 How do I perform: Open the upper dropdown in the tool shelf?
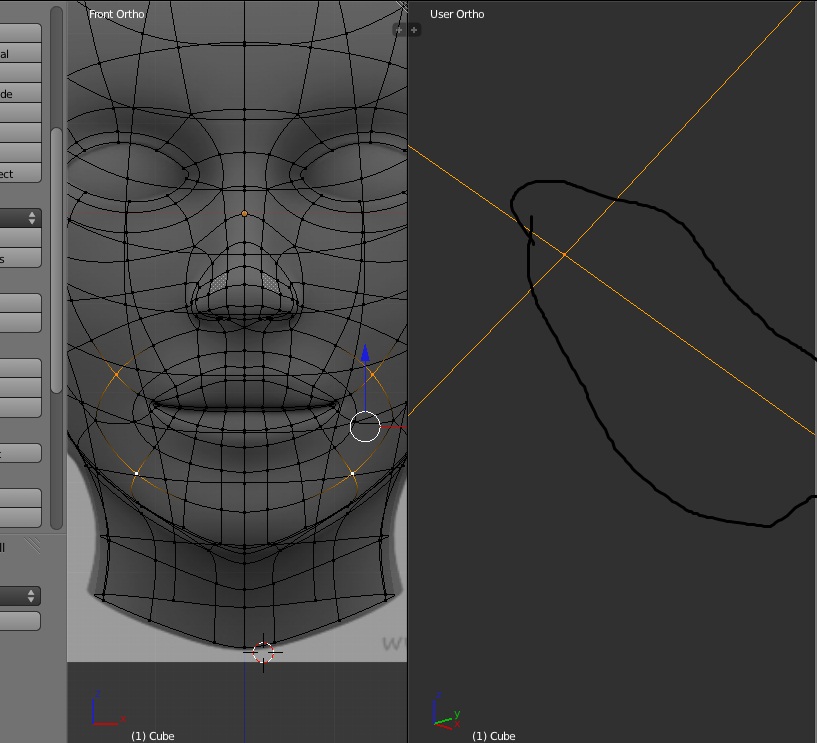point(20,218)
